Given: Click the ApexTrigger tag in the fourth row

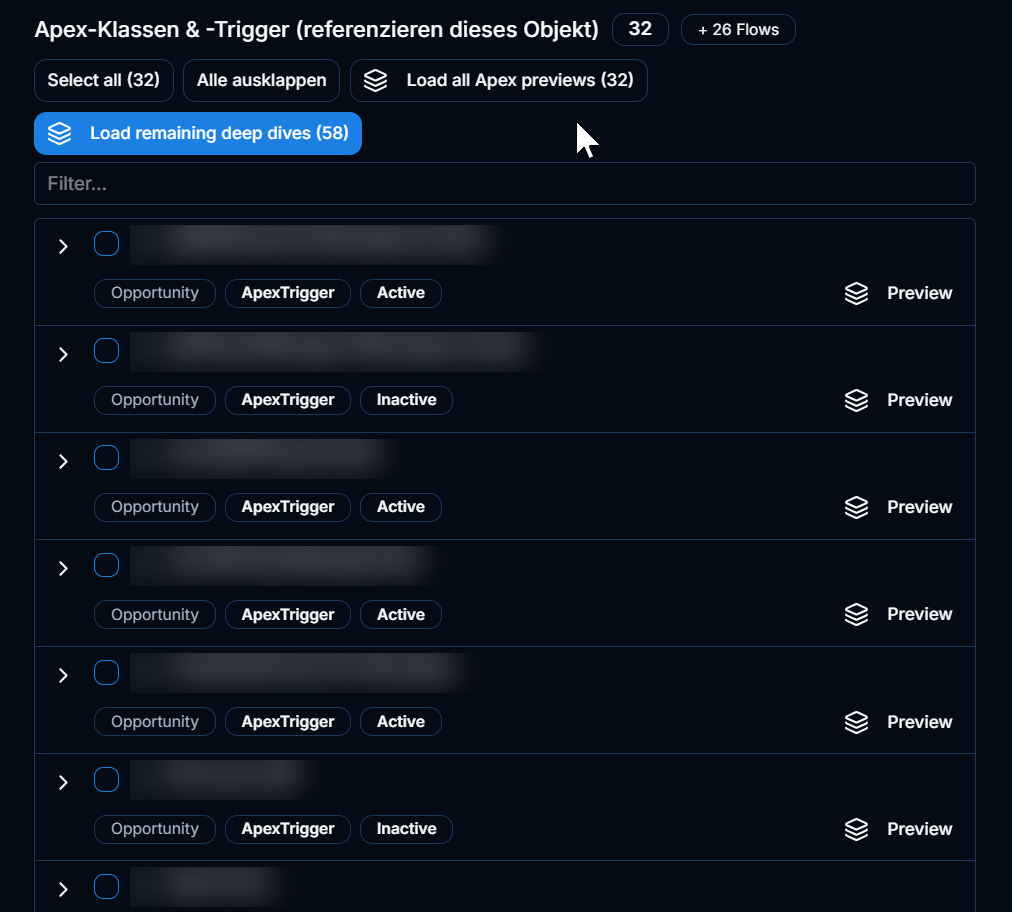Looking at the screenshot, I should click(288, 614).
